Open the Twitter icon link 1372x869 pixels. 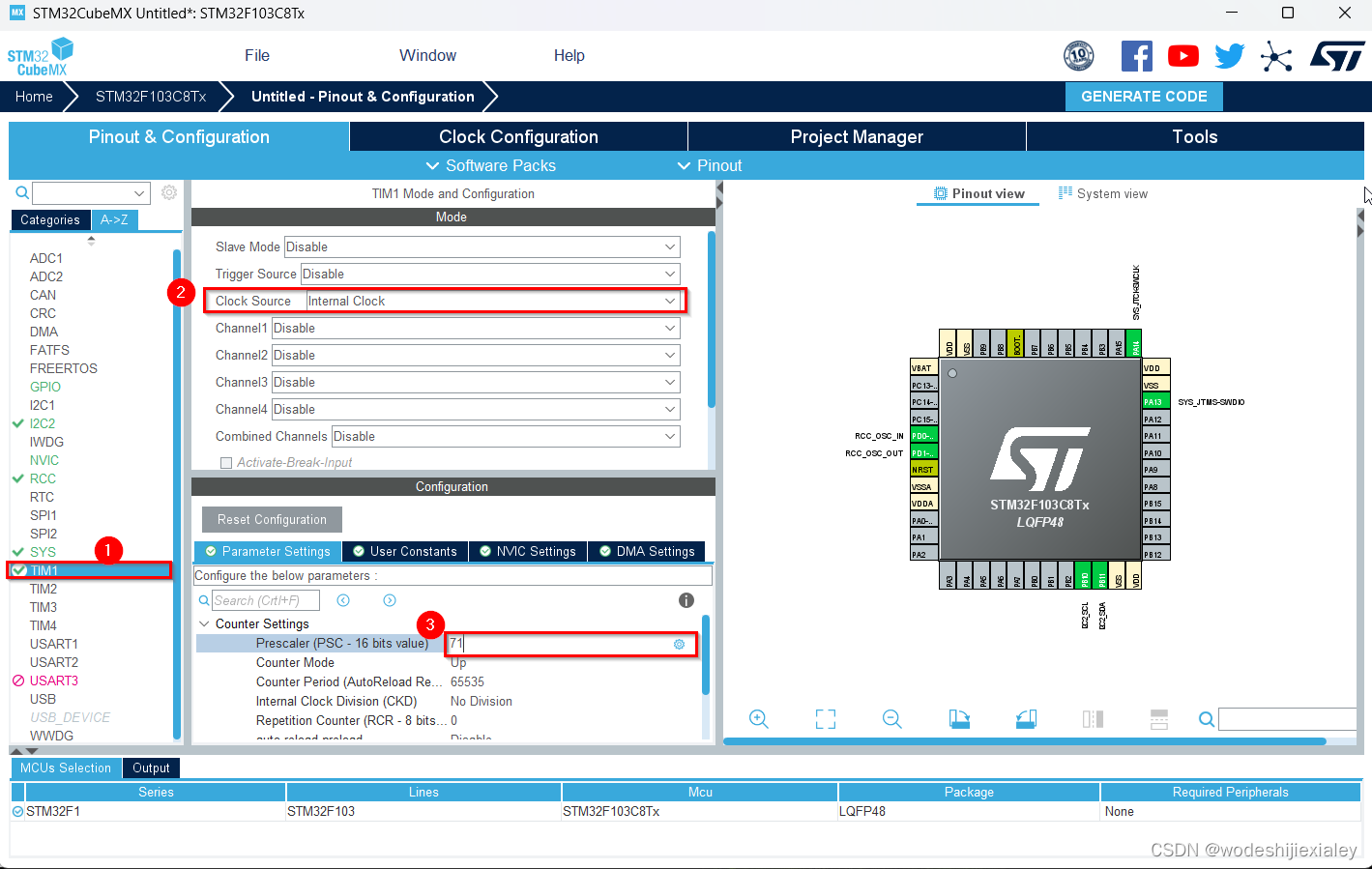[1230, 56]
